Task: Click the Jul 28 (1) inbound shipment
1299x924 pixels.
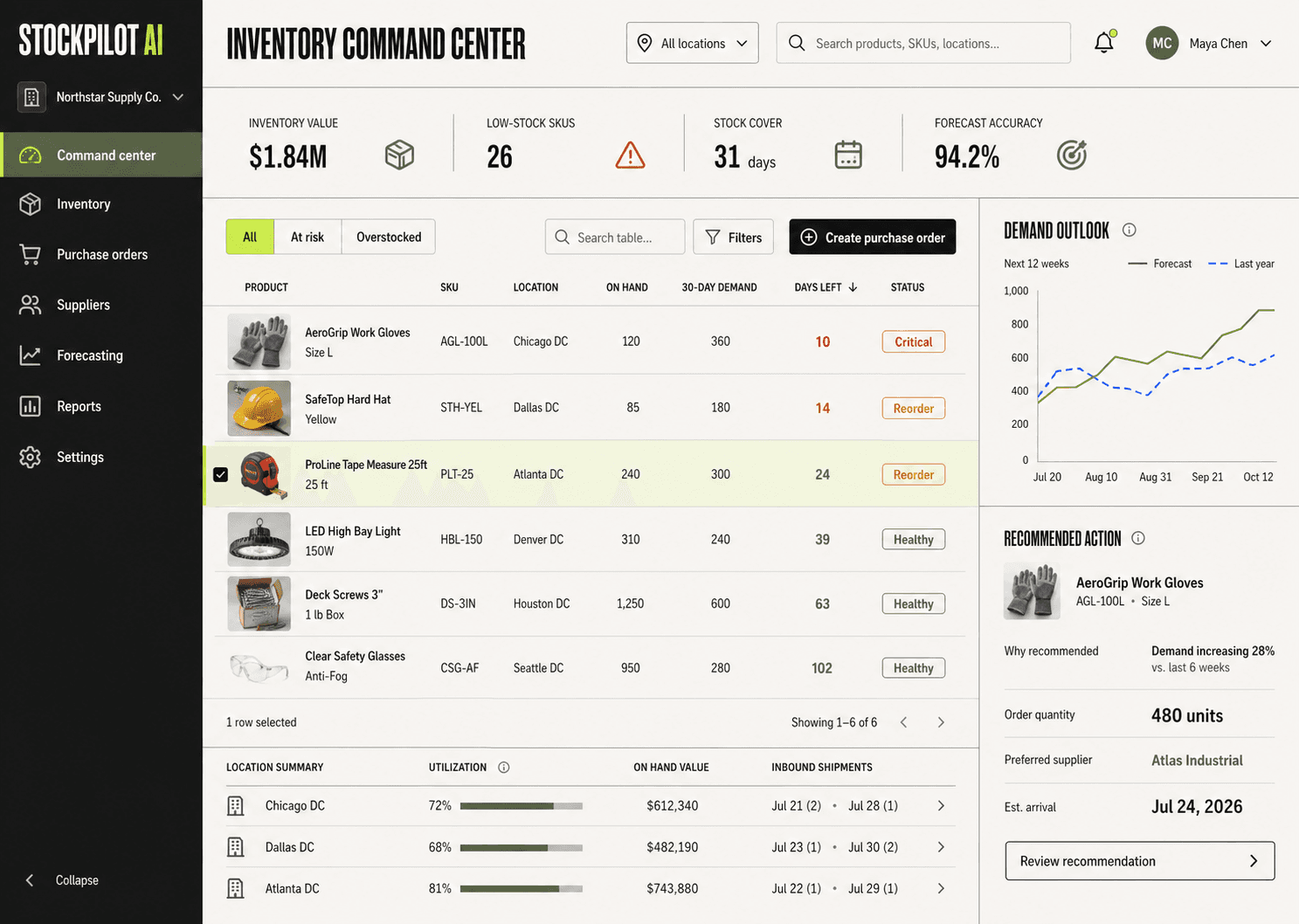Action: [x=873, y=806]
